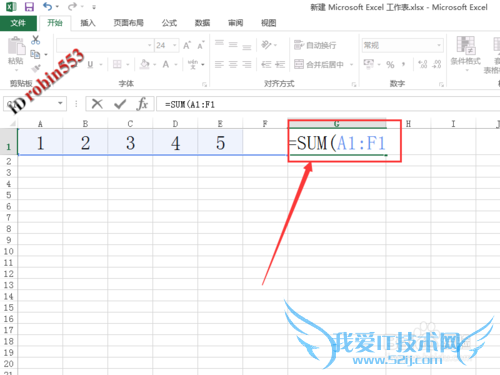Toggle underline formatting
This screenshot has width=500, height=375.
(x=90, y=64)
